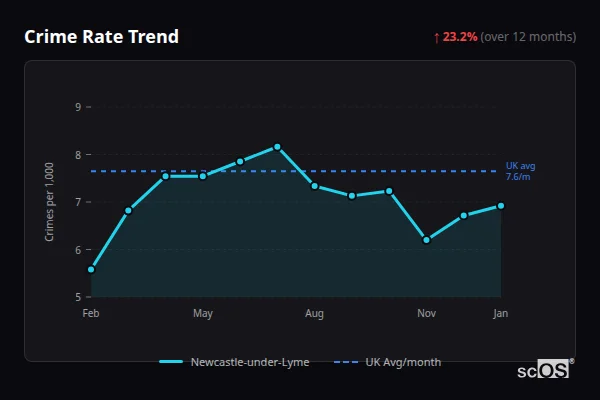Click the Crime Rate Trend heading
Image resolution: width=600 pixels, height=400 pixels.
[x=101, y=37]
